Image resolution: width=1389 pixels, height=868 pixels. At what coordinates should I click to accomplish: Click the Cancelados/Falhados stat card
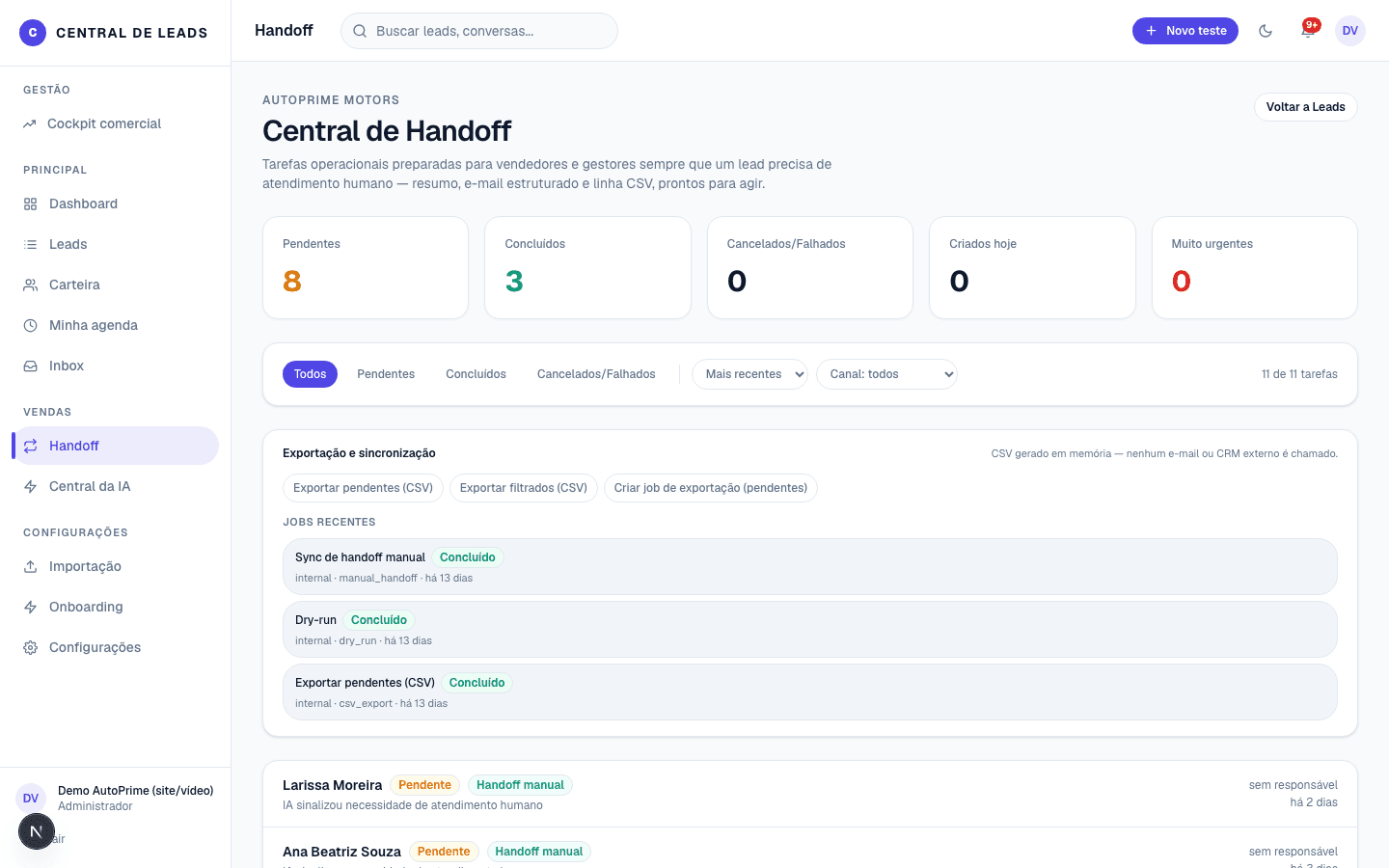pos(810,268)
